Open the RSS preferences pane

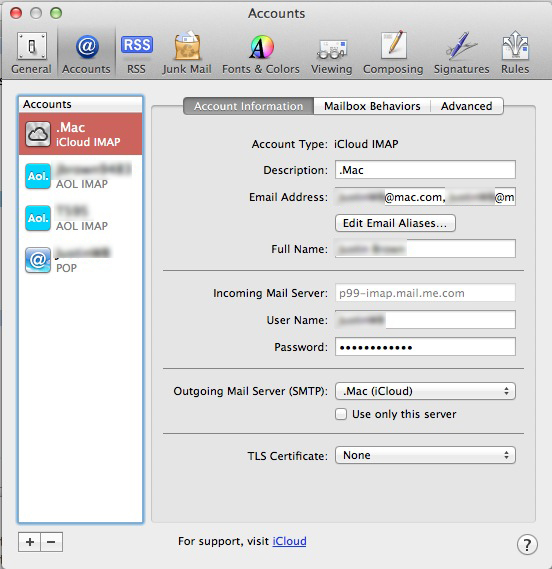136,53
